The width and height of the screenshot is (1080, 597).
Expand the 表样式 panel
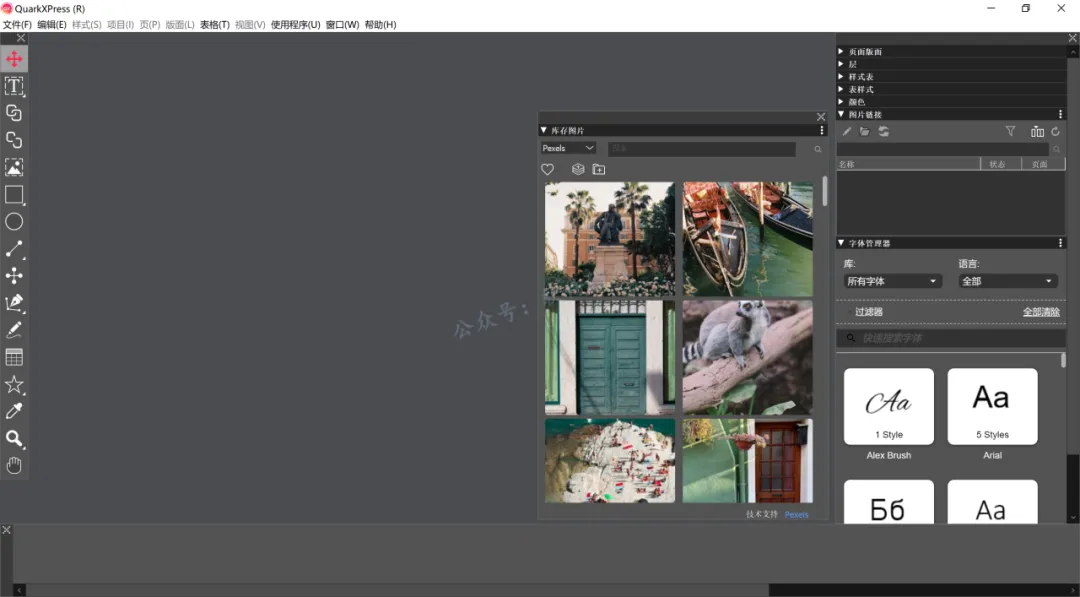(x=840, y=89)
